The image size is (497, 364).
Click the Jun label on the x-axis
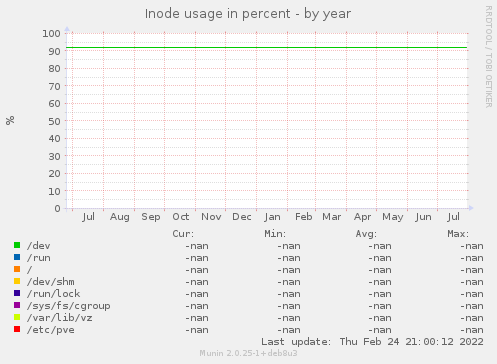pos(423,217)
